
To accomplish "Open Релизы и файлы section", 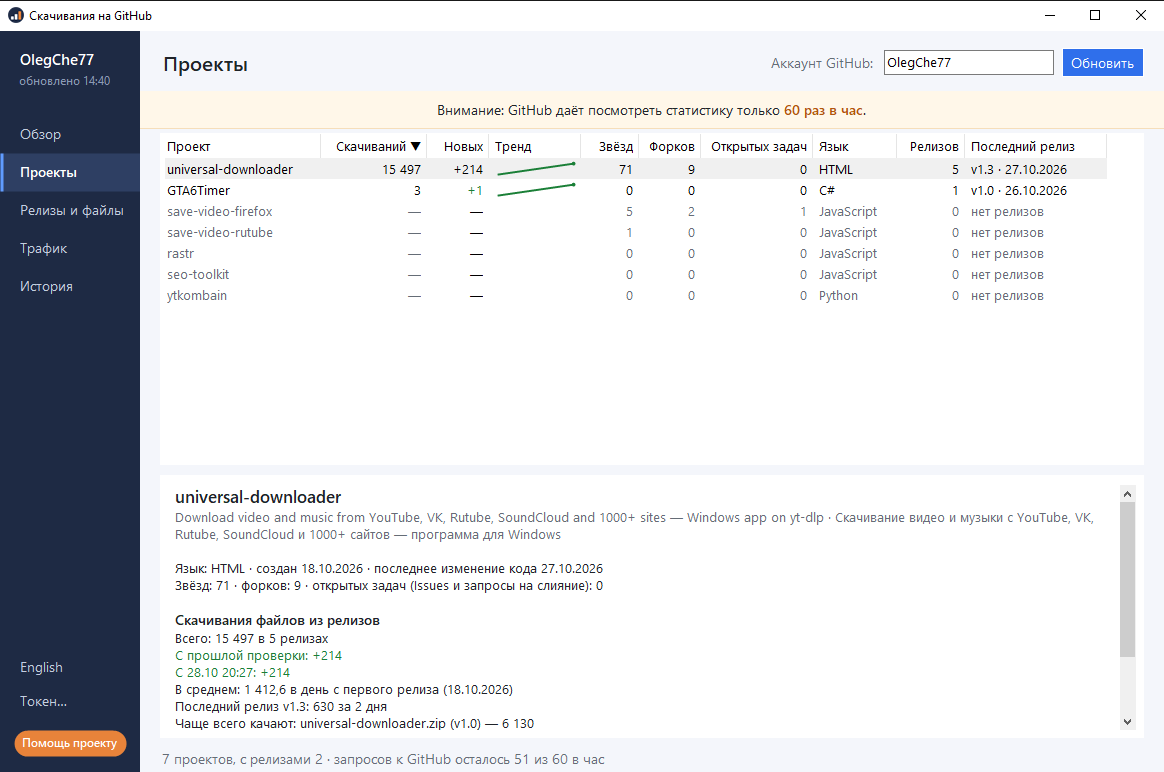I will pyautogui.click(x=70, y=211).
